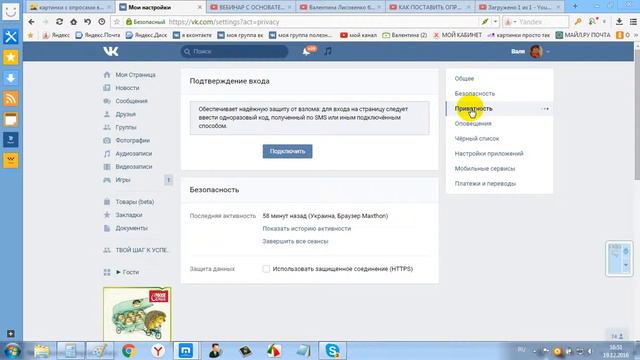The width and height of the screenshot is (640, 360).
Task: Open Настройки приложений section
Action: pyautogui.click(x=489, y=153)
